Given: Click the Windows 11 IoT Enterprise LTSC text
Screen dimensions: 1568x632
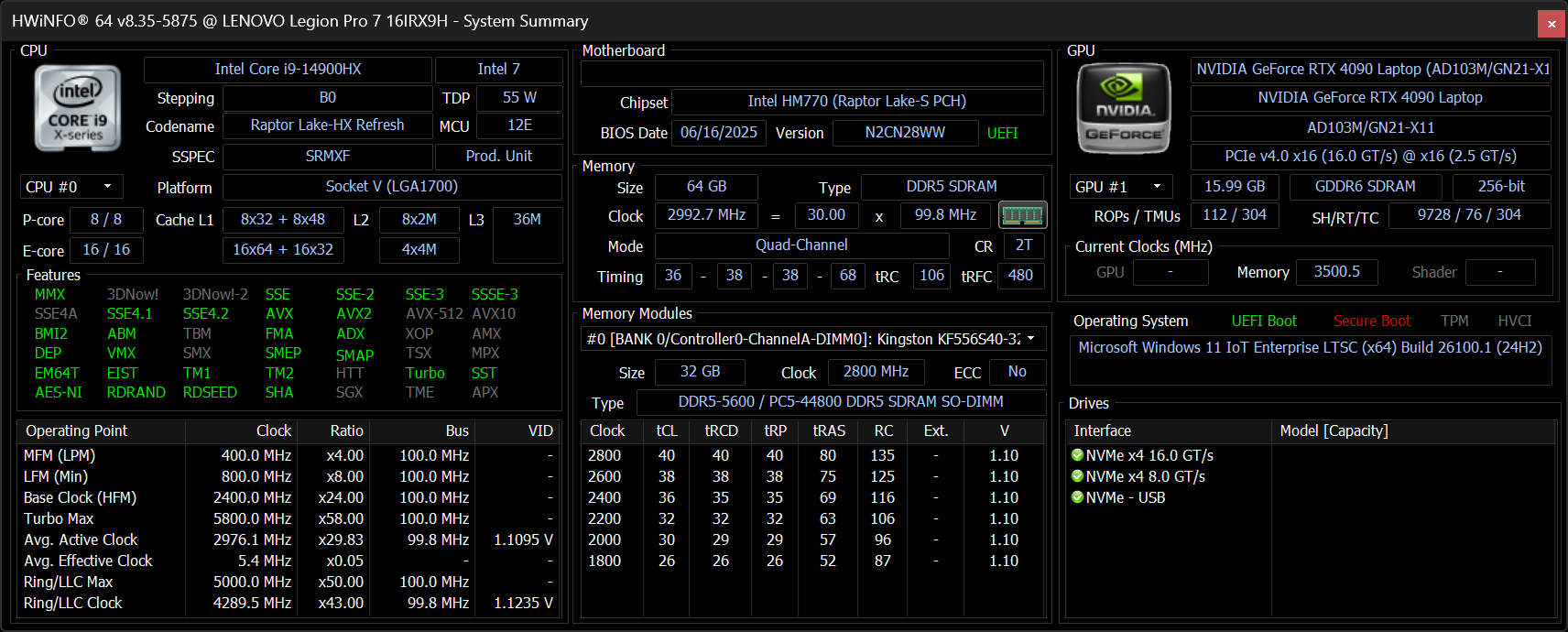Looking at the screenshot, I should (1310, 348).
